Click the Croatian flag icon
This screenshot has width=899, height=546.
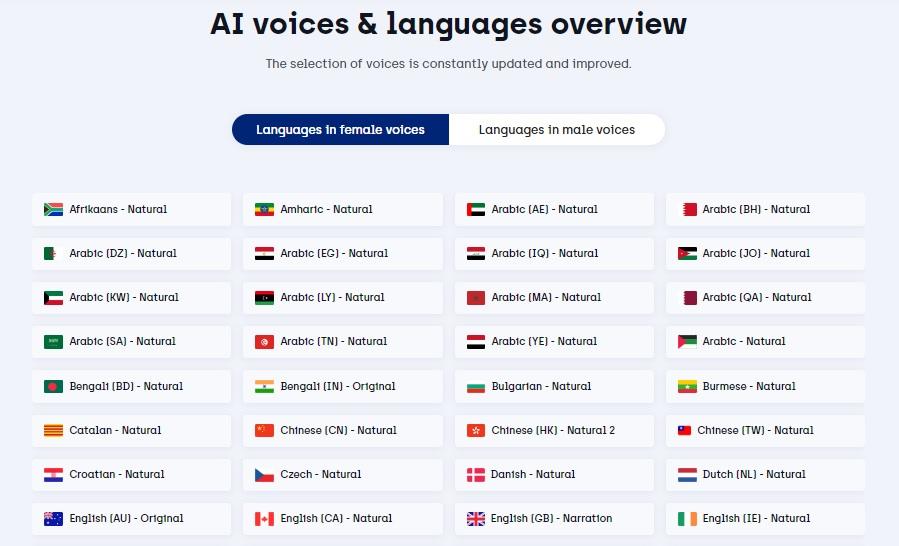coord(53,475)
